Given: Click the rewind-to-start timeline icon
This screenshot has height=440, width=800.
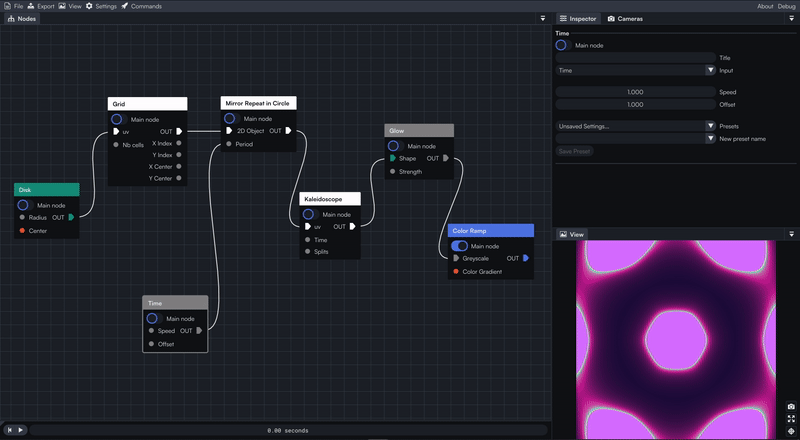Looking at the screenshot, I should [9, 430].
